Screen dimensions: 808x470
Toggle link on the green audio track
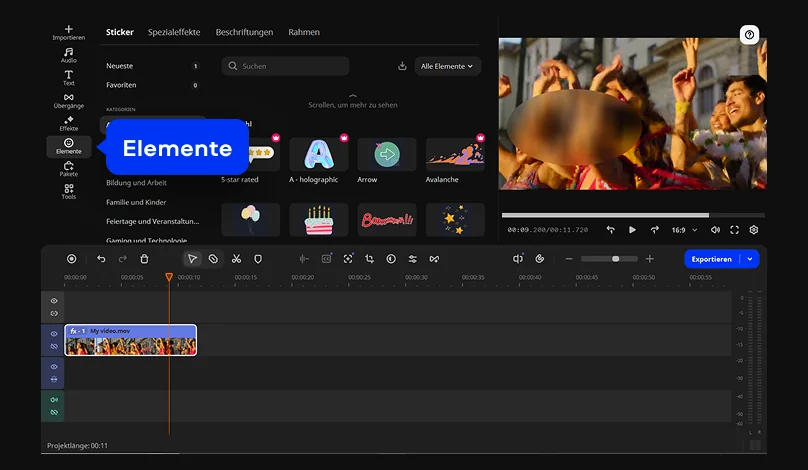point(54,412)
